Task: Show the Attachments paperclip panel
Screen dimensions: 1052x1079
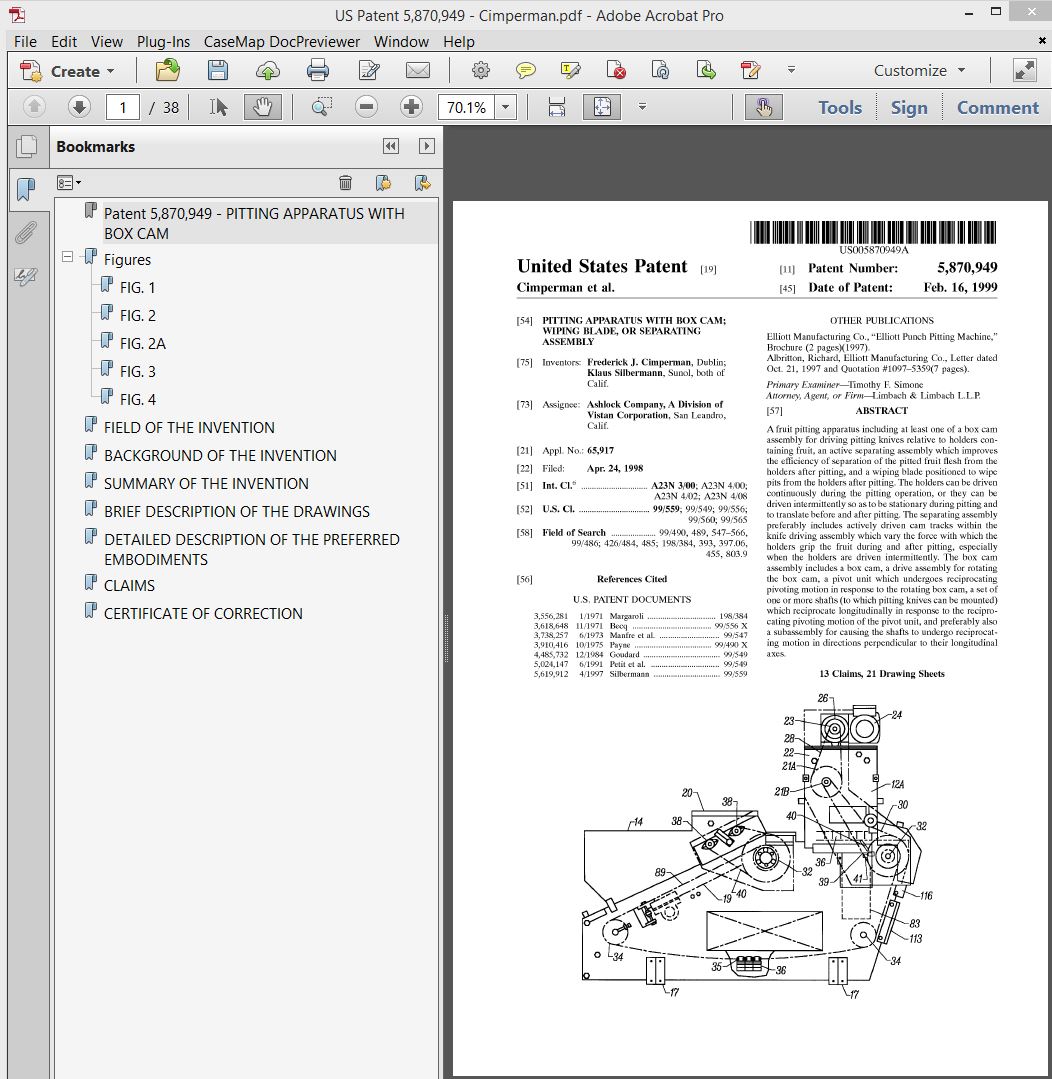Action: 25,233
